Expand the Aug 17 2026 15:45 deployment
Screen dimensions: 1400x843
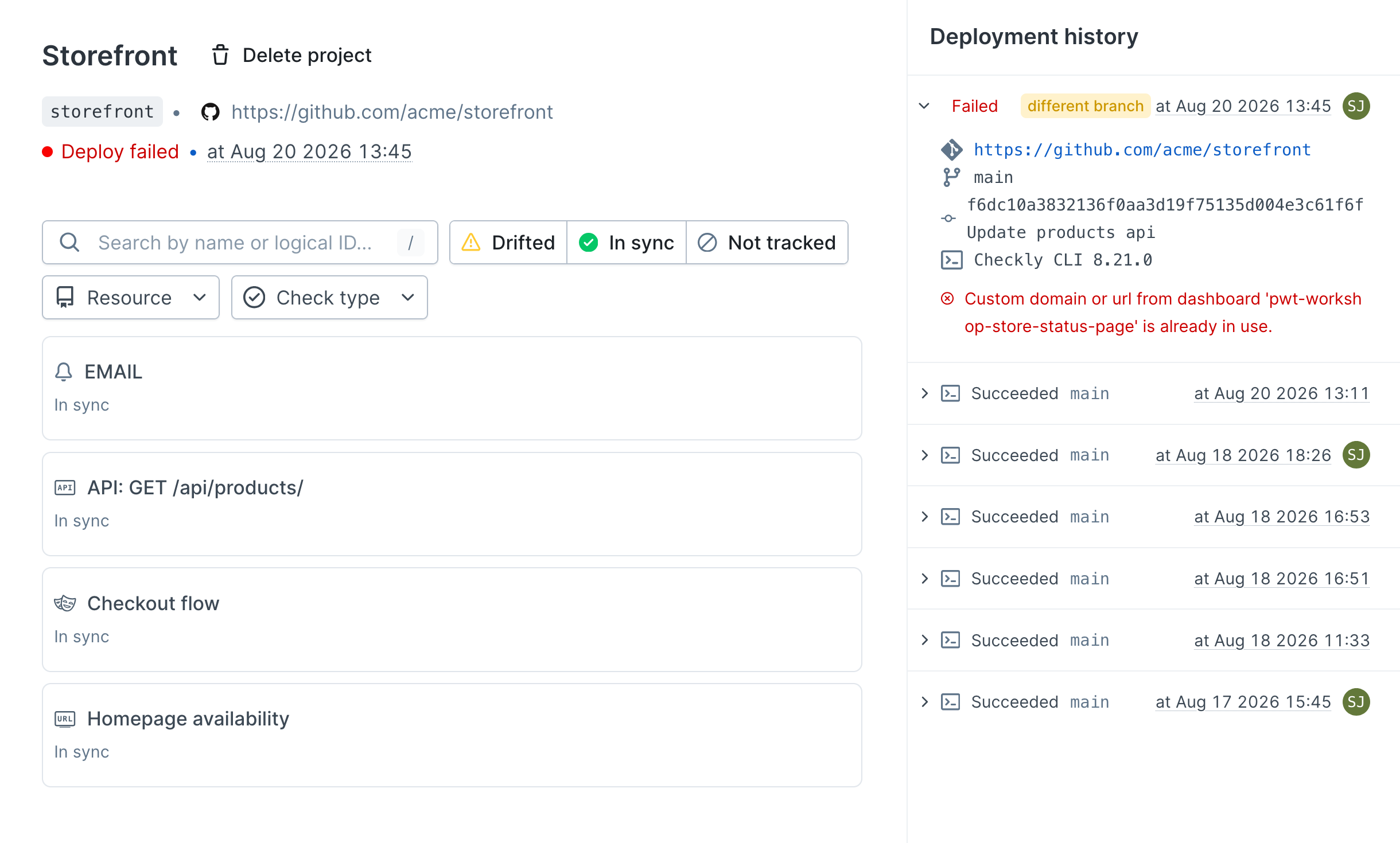click(924, 702)
